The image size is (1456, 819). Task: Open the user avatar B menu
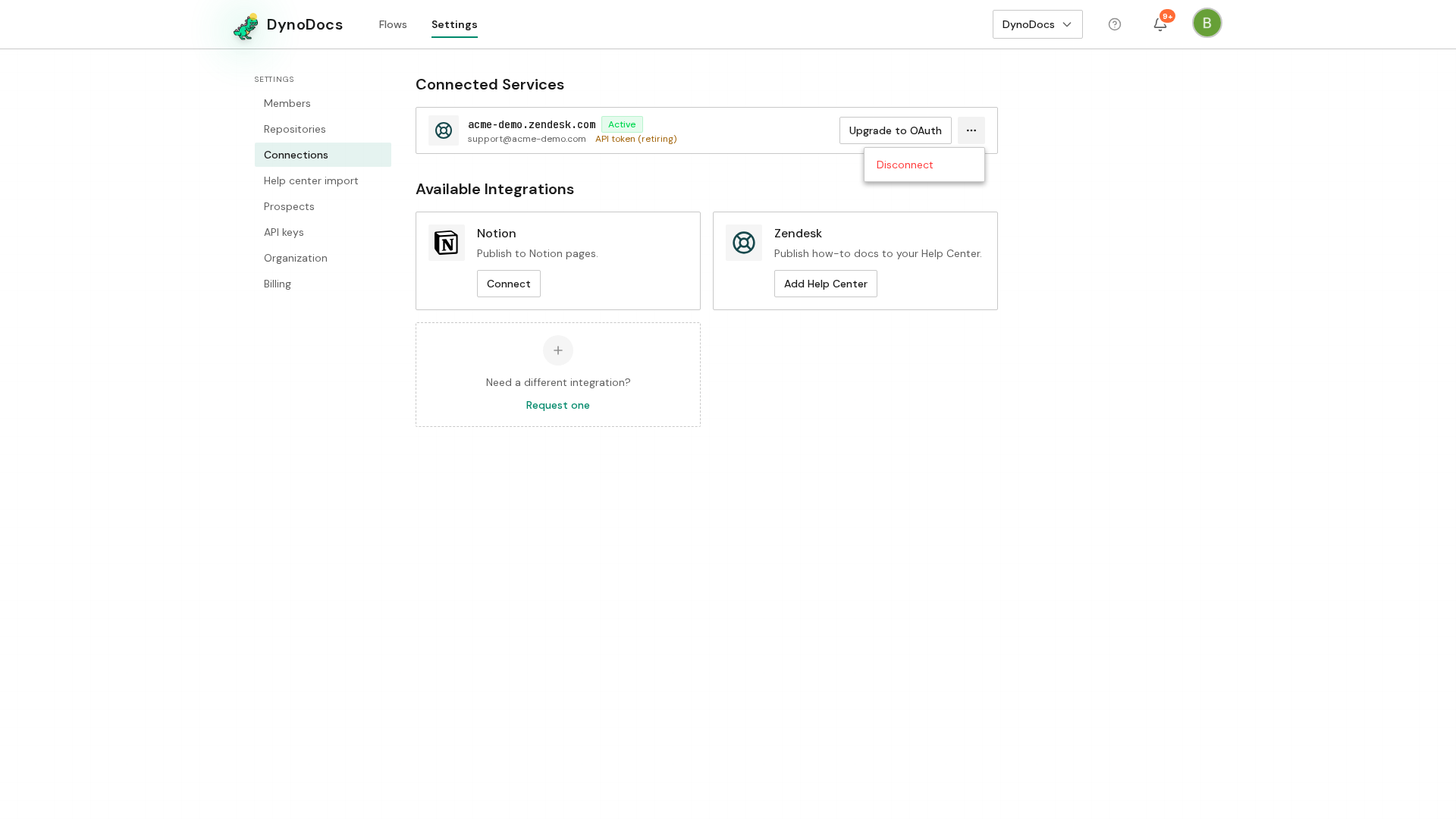click(x=1207, y=23)
